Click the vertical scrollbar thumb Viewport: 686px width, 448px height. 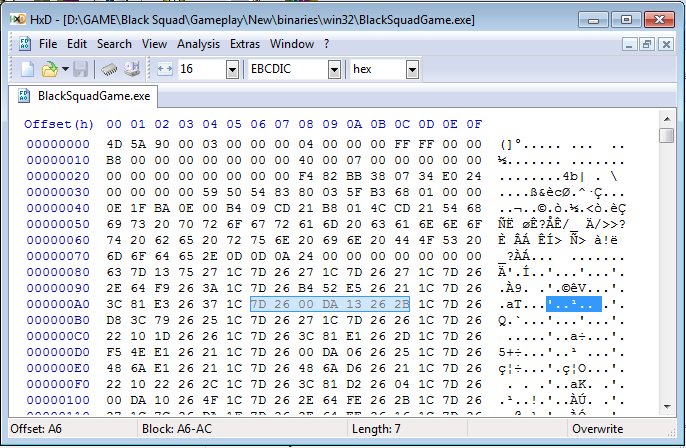(667, 135)
